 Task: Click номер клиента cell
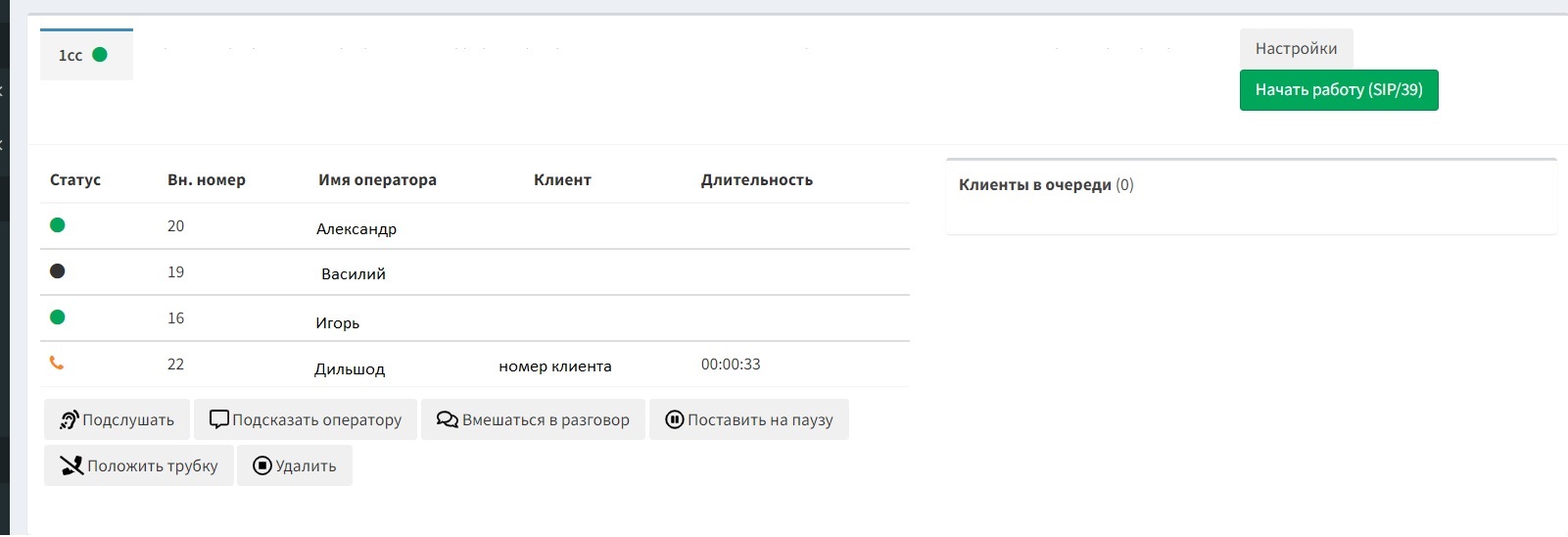click(555, 366)
